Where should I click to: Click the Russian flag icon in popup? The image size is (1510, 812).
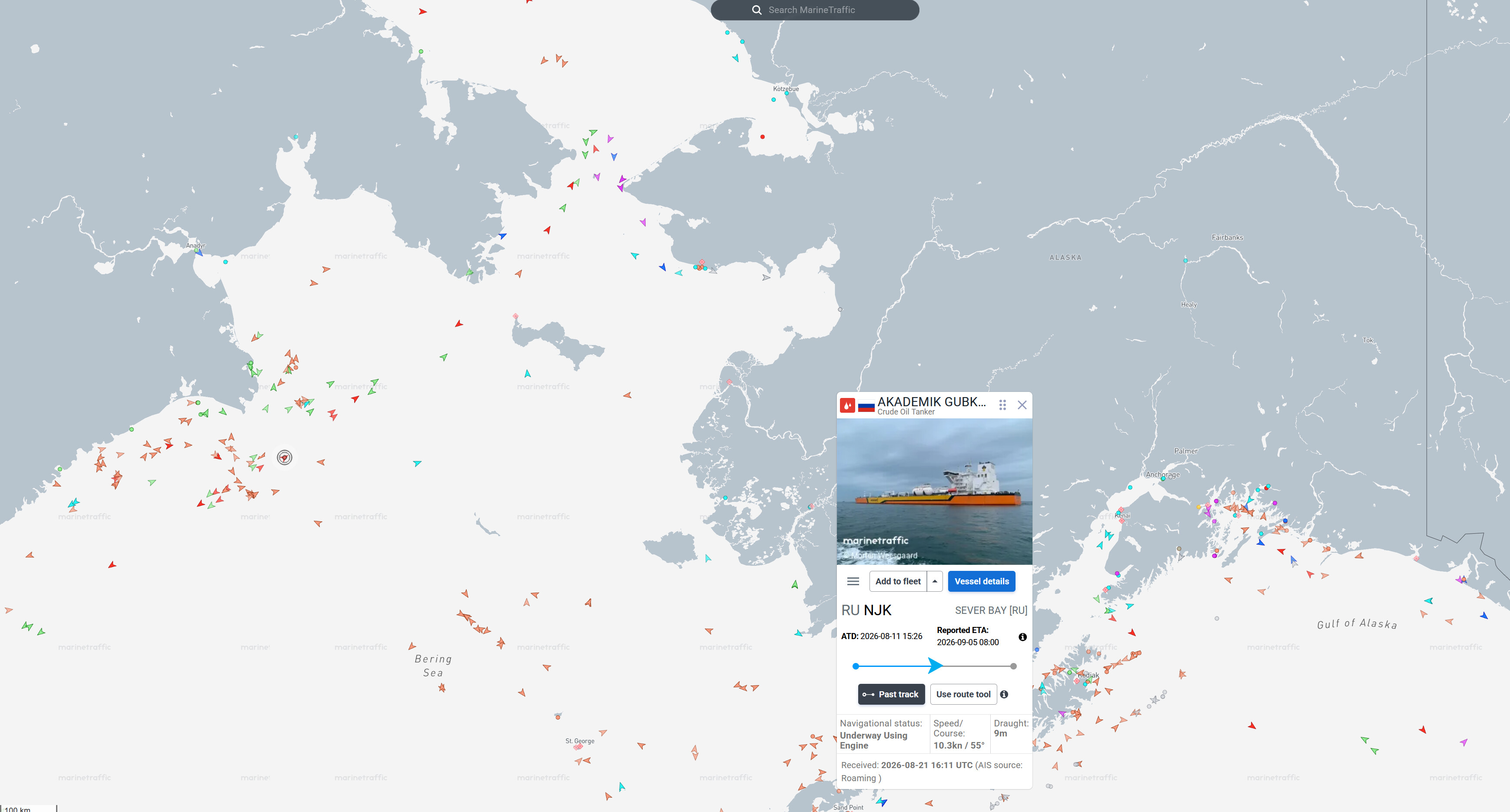(x=866, y=406)
